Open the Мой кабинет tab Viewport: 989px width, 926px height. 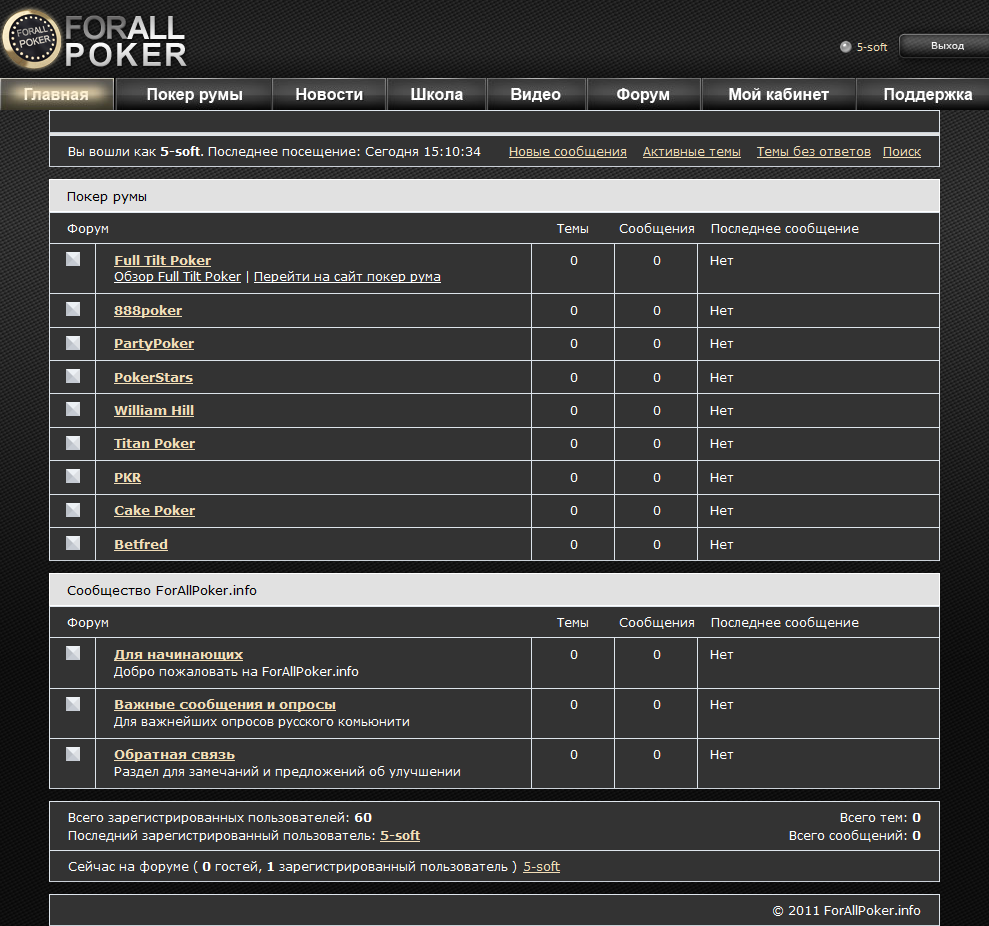778,95
